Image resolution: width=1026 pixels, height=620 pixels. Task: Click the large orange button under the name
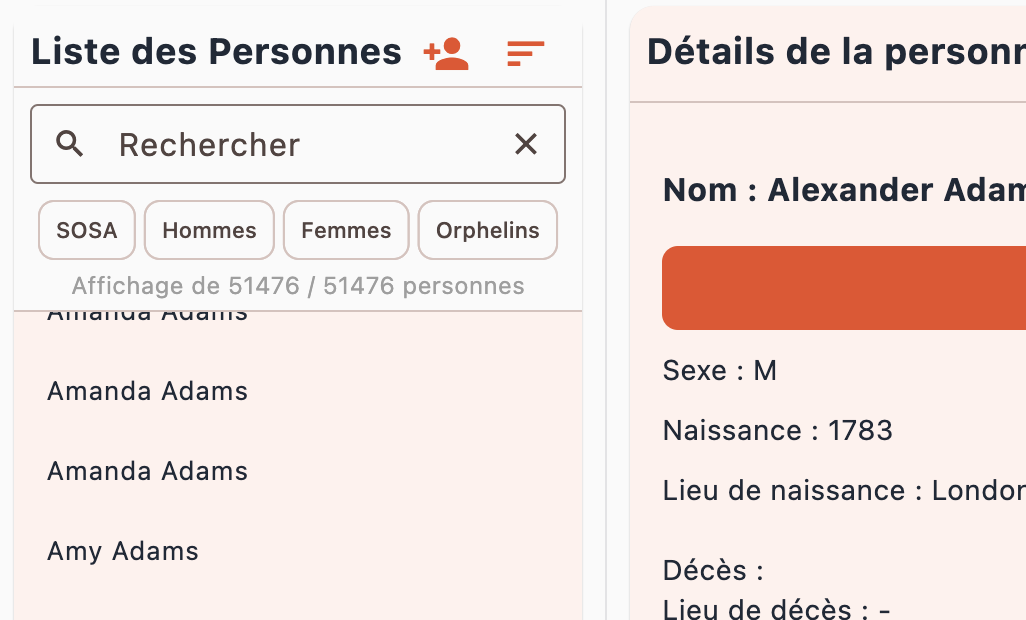(x=844, y=288)
